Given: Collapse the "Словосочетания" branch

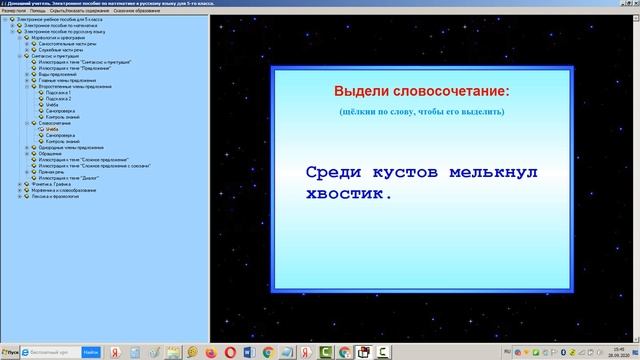Looking at the screenshot, I should click(x=27, y=123).
